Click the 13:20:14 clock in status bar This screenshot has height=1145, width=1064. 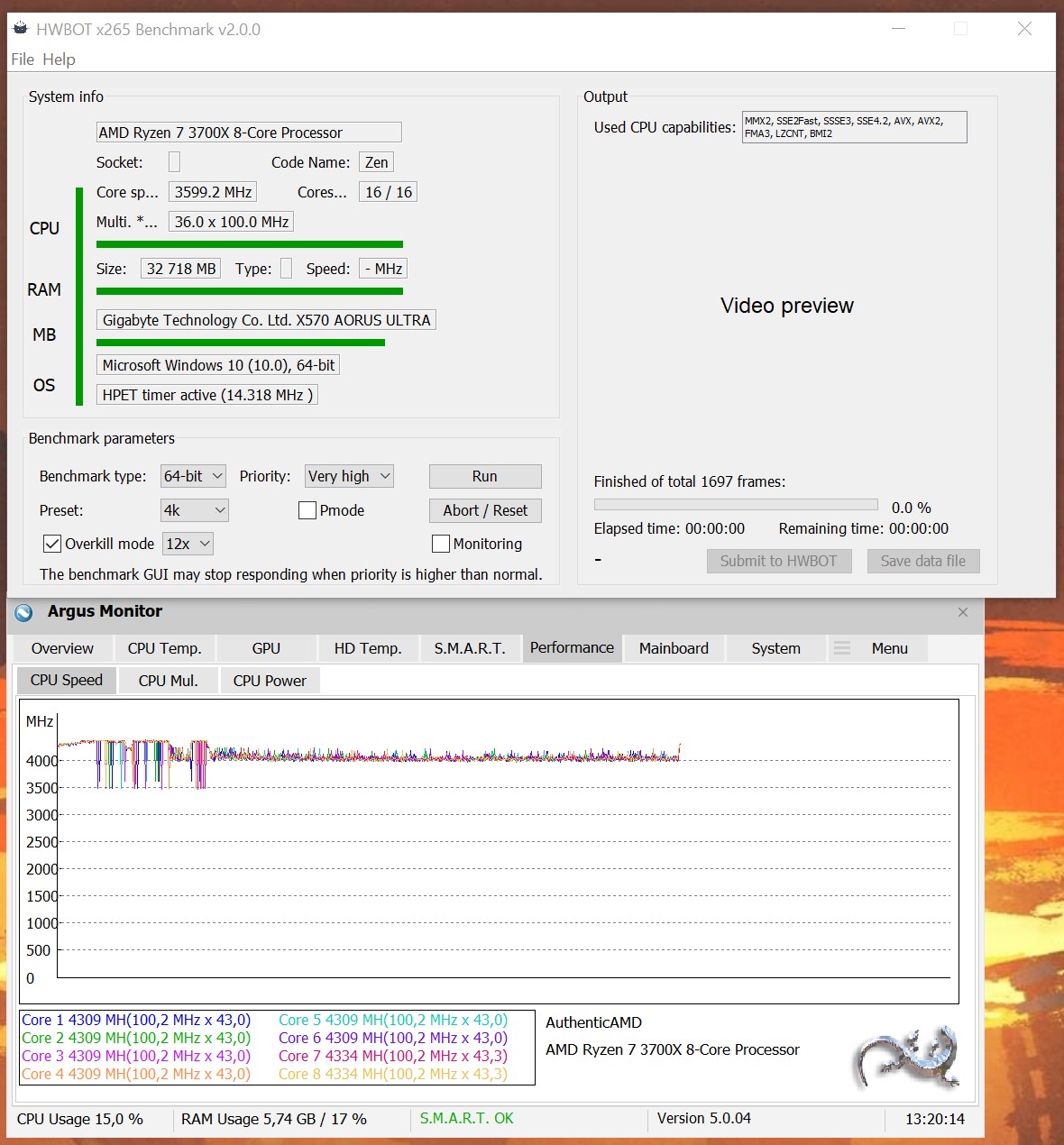935,1119
